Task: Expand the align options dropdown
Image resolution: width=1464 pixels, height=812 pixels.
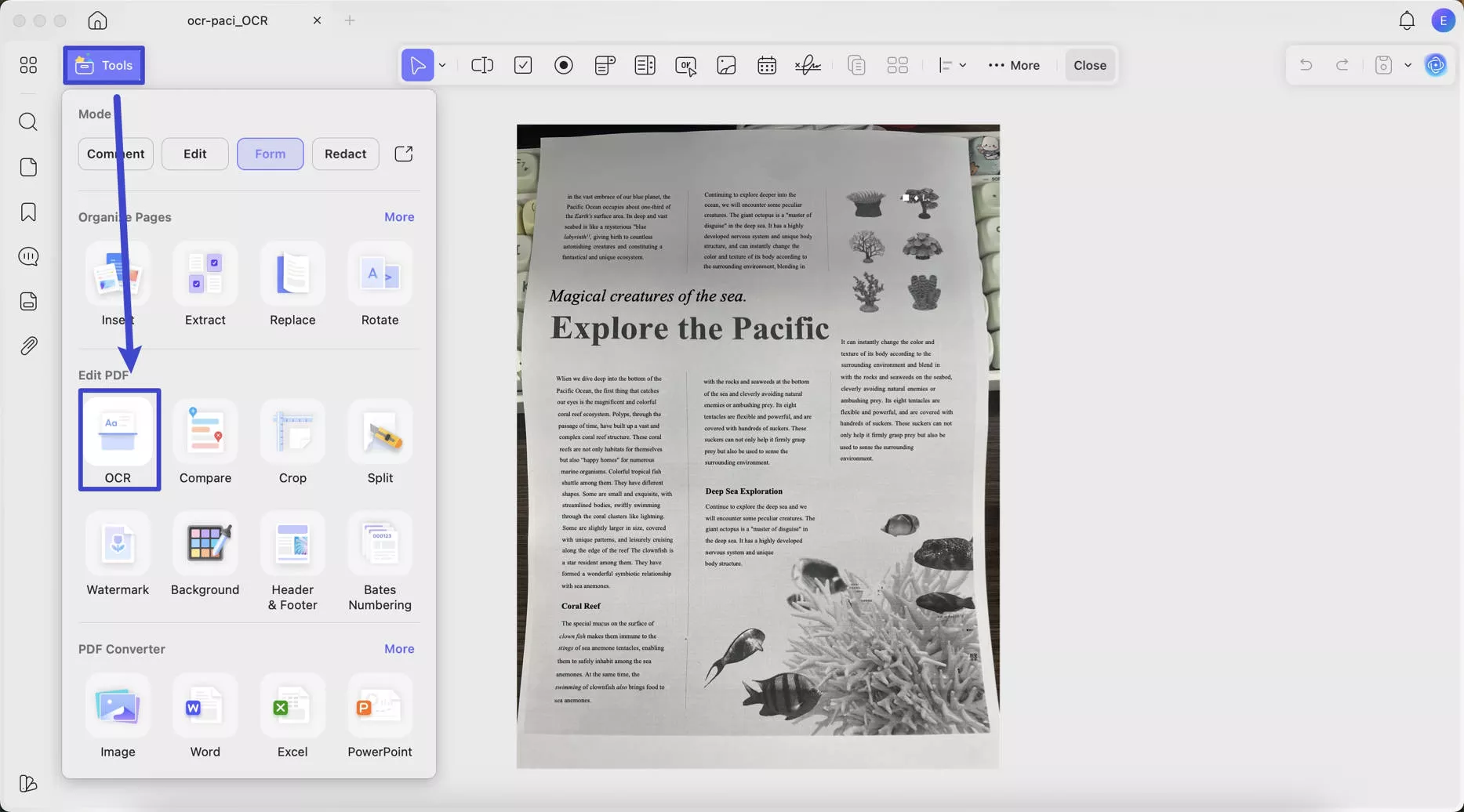Action: (962, 65)
